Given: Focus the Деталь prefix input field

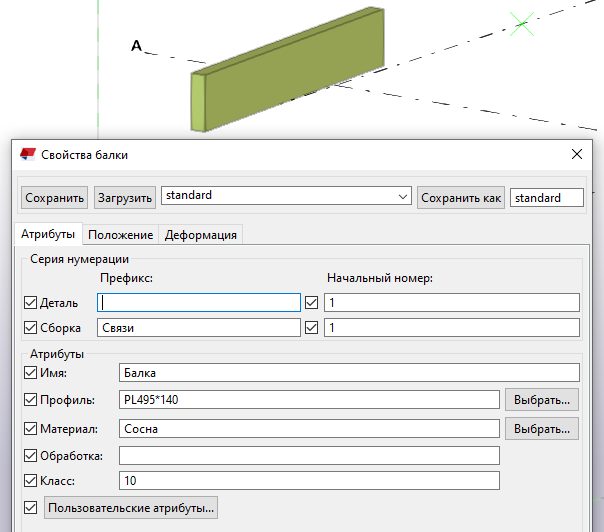Looking at the screenshot, I should [199, 303].
